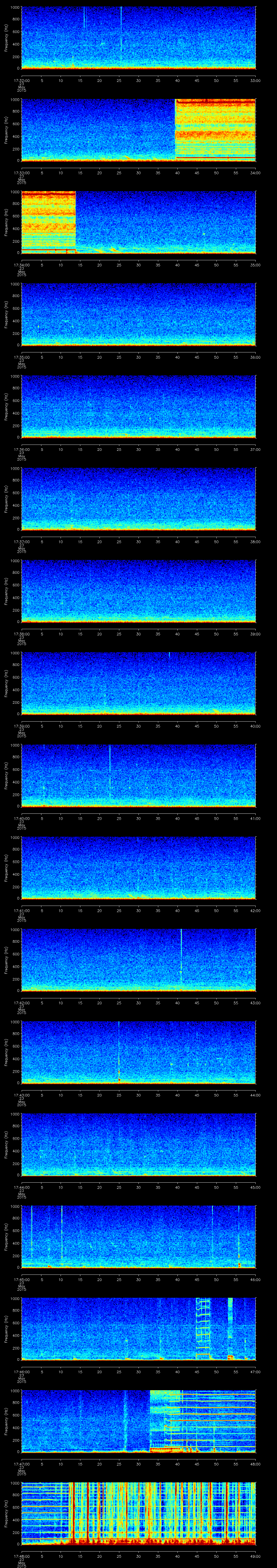Screen dimensions: 277x1568
Task: Click the '17:38:00' start time label
Action: point(21,634)
